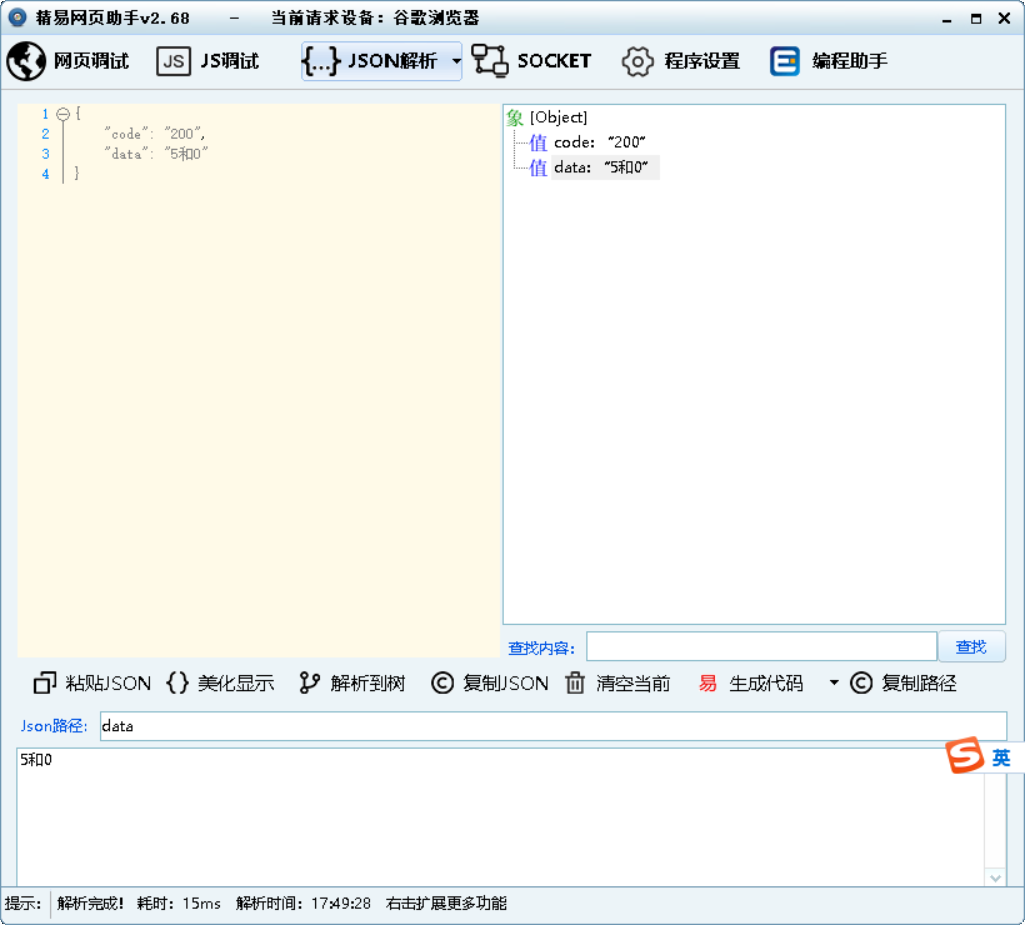
Task: Click the 复制路径 copy path button
Action: [x=904, y=683]
